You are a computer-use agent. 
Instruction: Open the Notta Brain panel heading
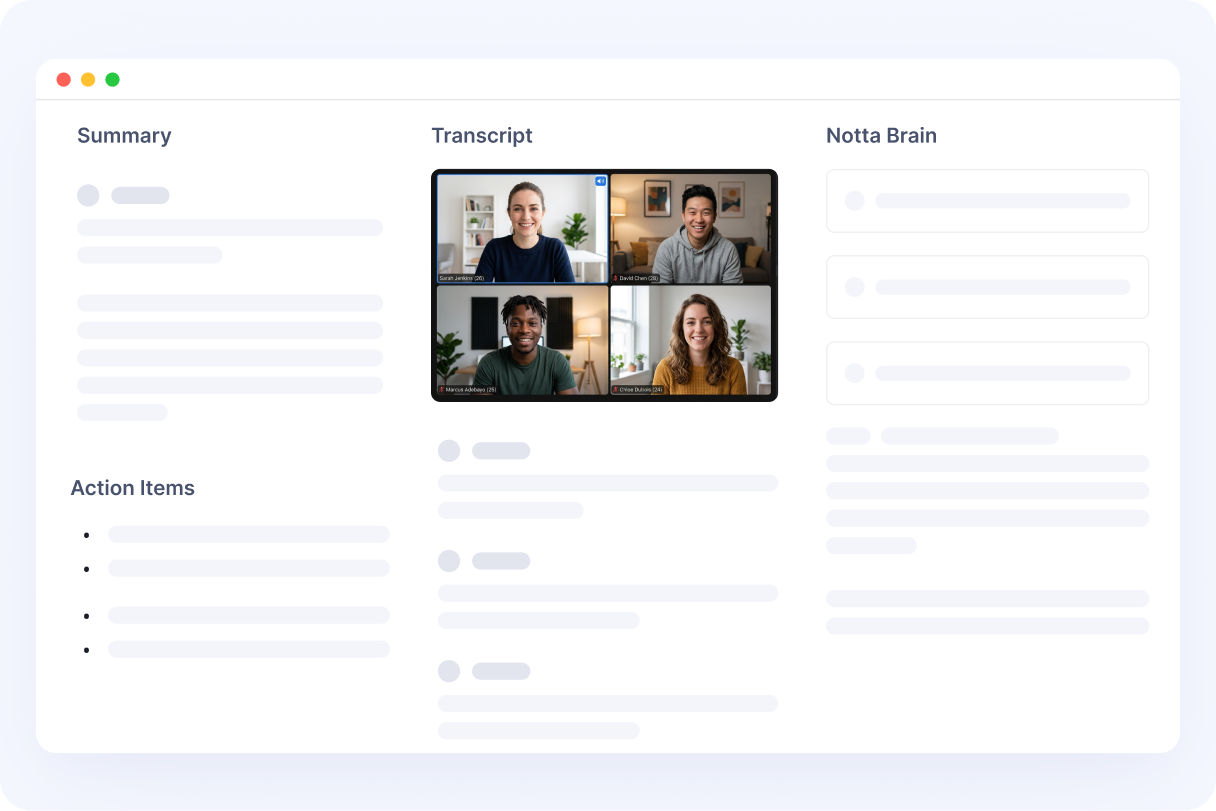[x=881, y=136]
